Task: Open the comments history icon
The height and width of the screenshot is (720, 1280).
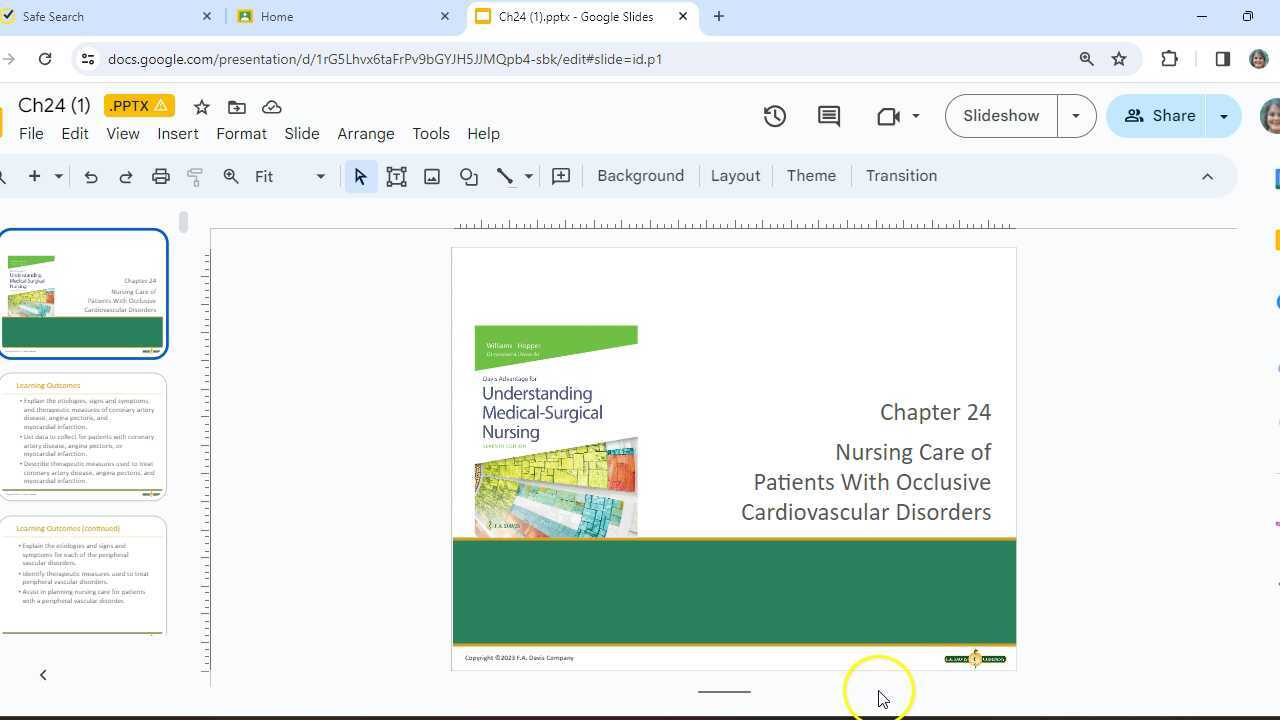Action: (x=829, y=116)
